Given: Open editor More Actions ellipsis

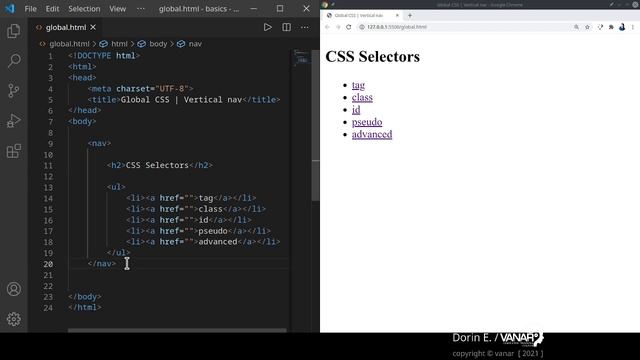Looking at the screenshot, I should 305,27.
